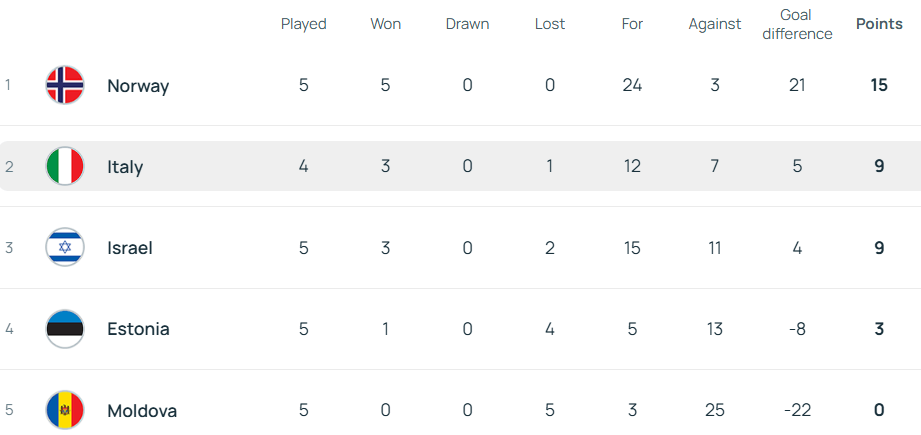Open the Norway team link

point(138,86)
